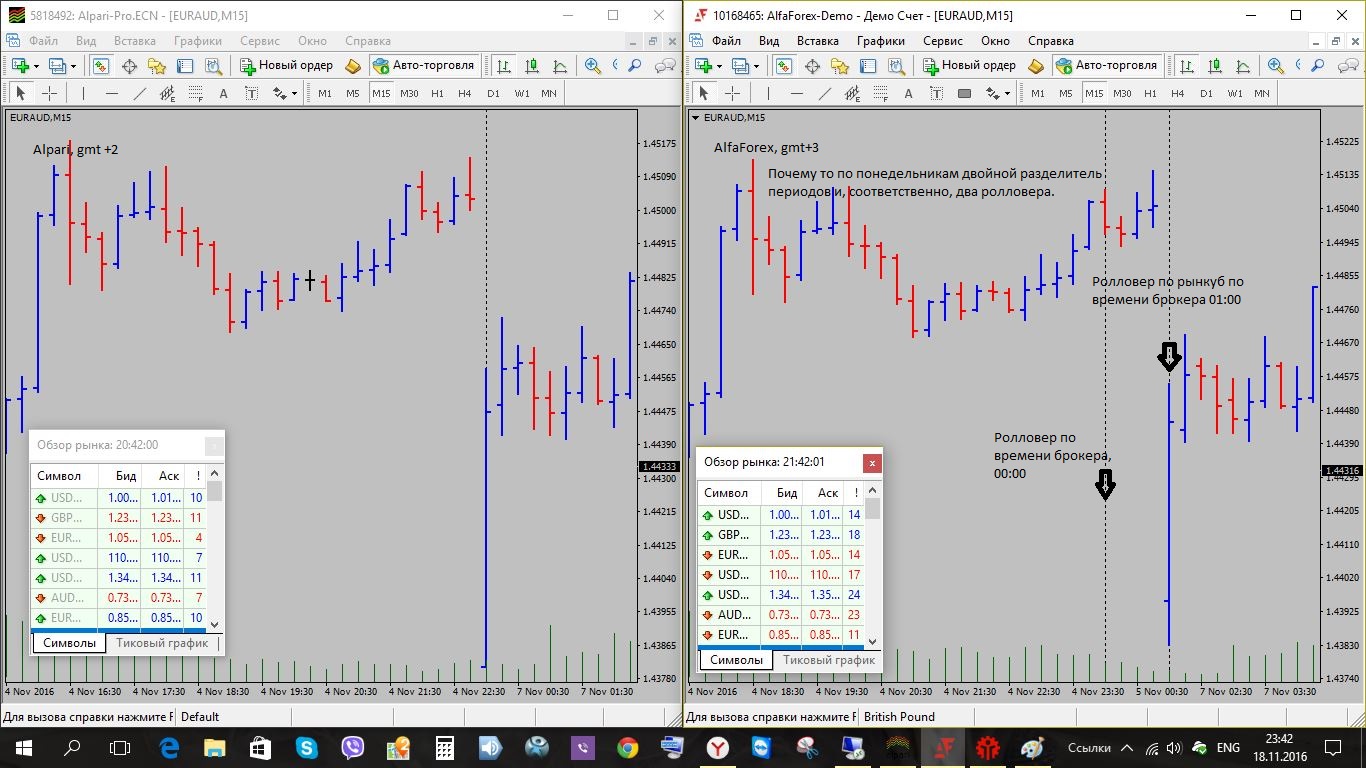Select equidistant channel tool in the AlfaForex window
1366x768 pixels.
point(852,93)
